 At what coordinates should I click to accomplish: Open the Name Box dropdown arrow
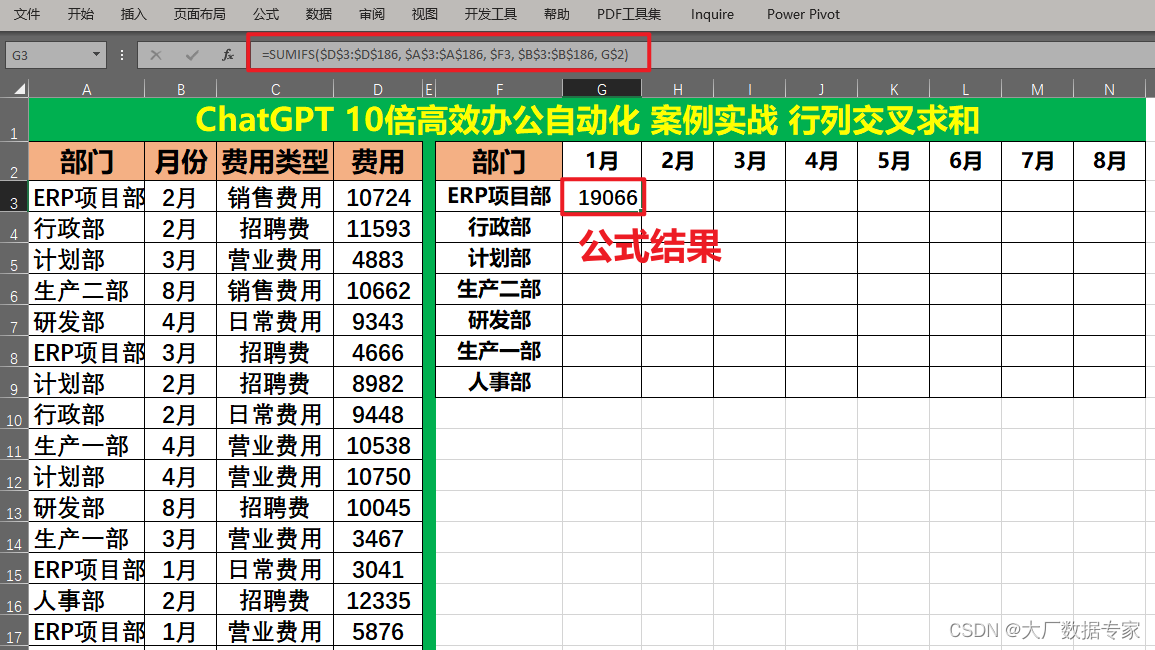pyautogui.click(x=95, y=55)
